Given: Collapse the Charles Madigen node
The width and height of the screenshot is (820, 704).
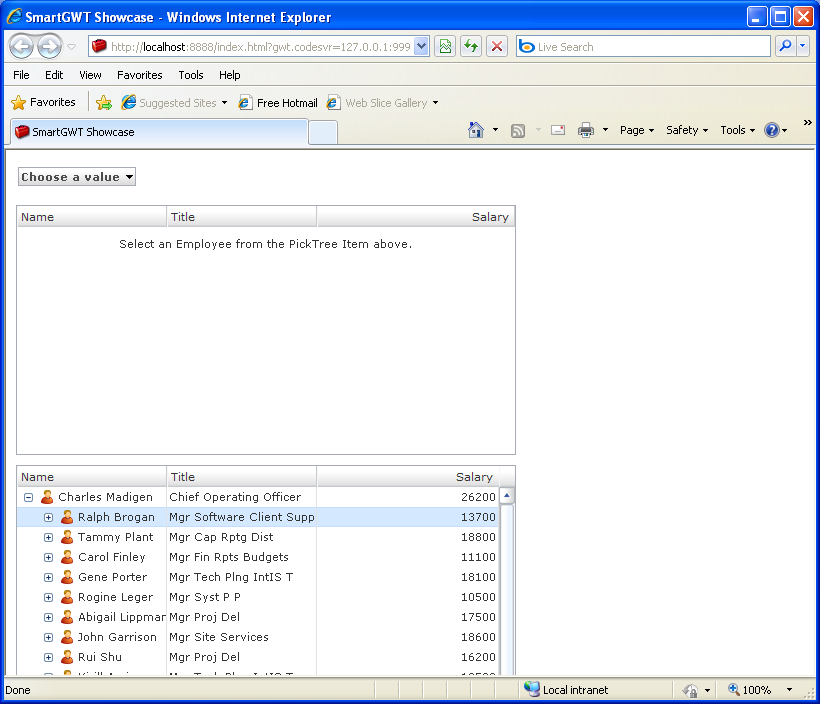Looking at the screenshot, I should pos(29,497).
